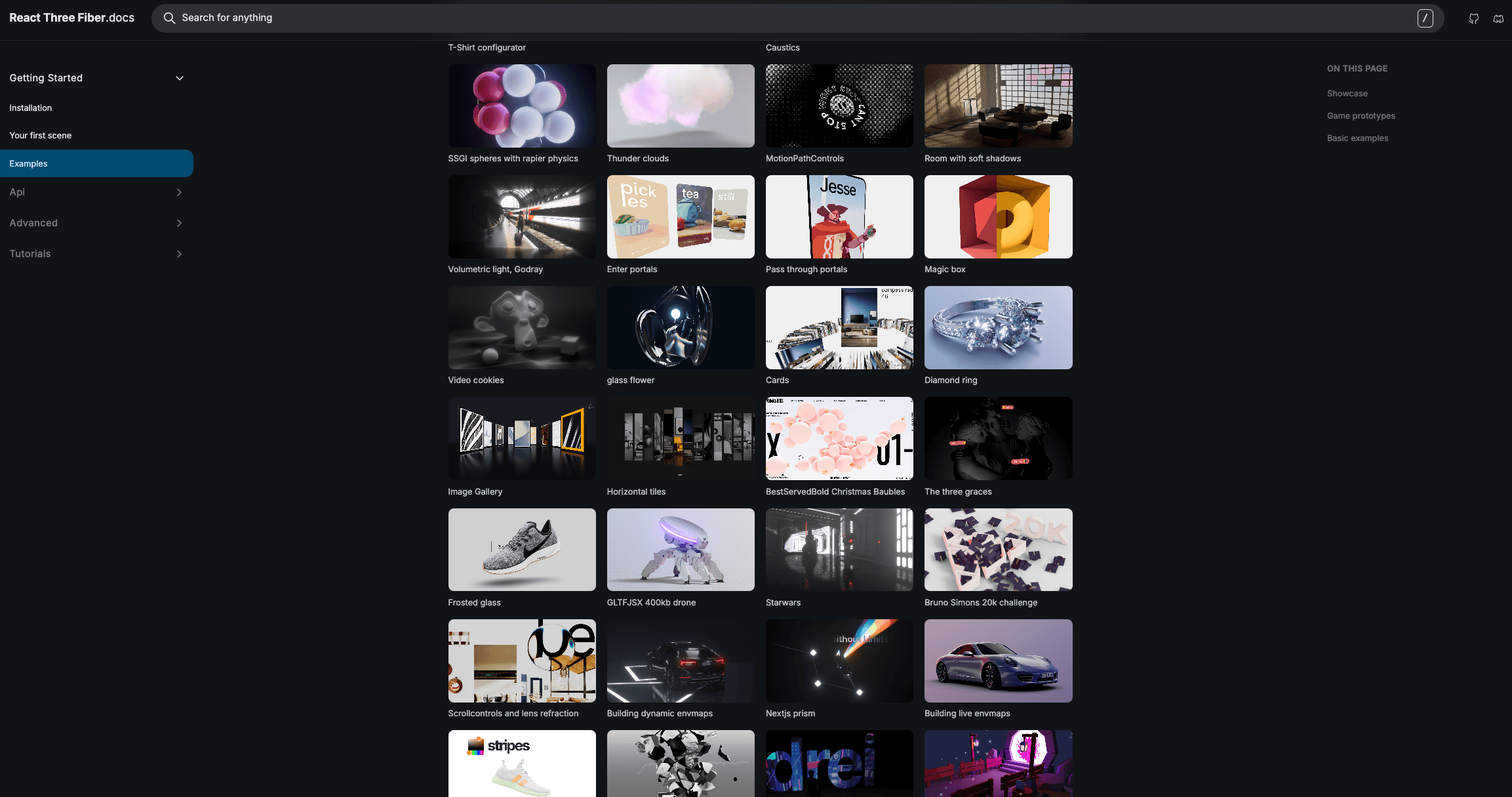The width and height of the screenshot is (1512, 797).
Task: Expand the Tutorials section arrow icon
Action: pos(179,254)
